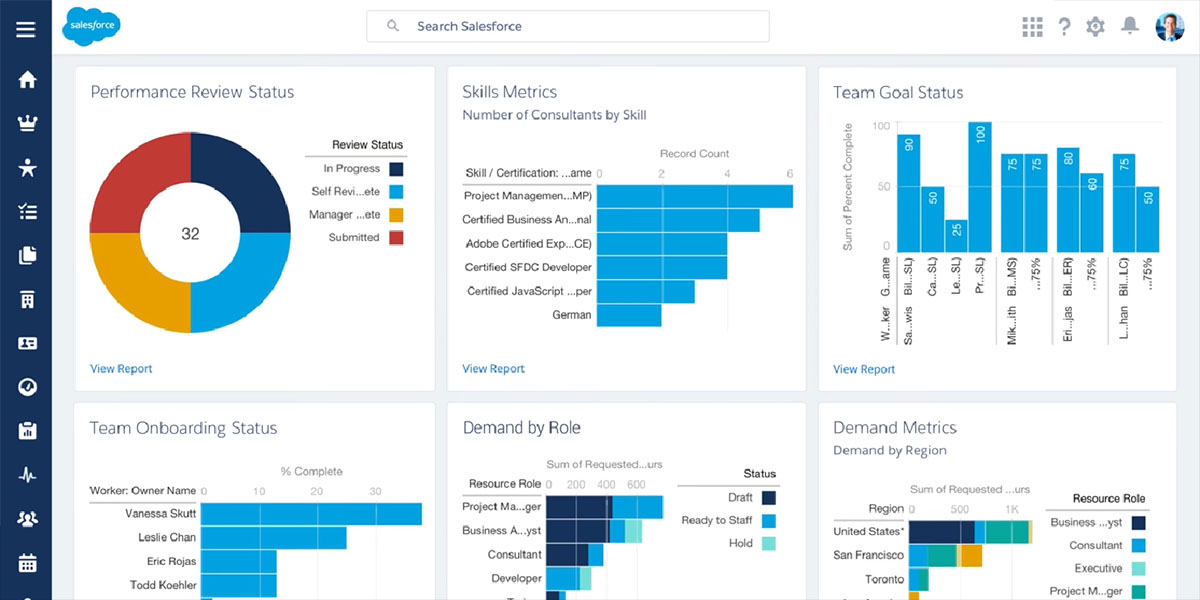Open the Help question mark
1200x600 pixels.
pyautogui.click(x=1064, y=27)
